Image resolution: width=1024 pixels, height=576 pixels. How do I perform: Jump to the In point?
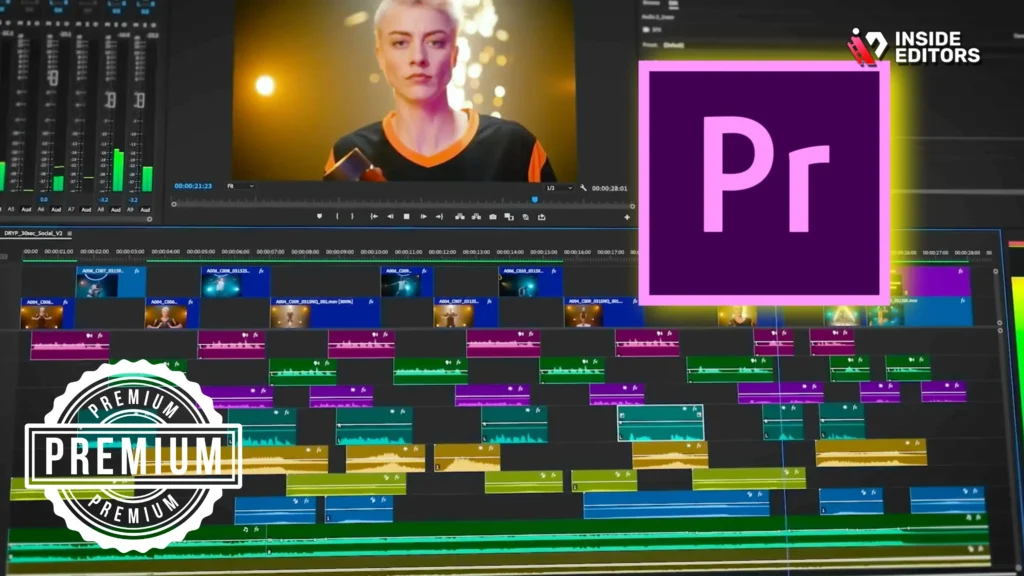pyautogui.click(x=374, y=216)
